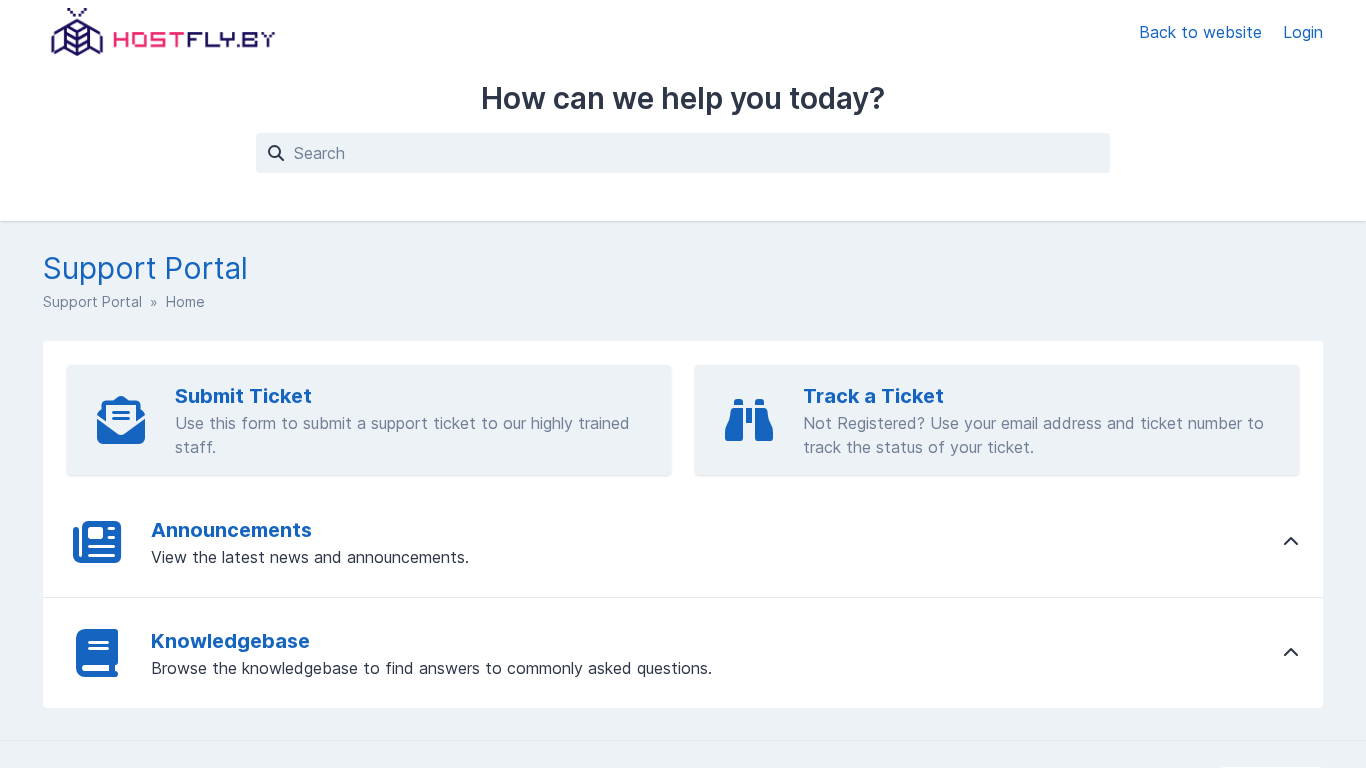Viewport: 1366px width, 768px height.
Task: Collapse the Announcements section chevron
Action: [1290, 542]
